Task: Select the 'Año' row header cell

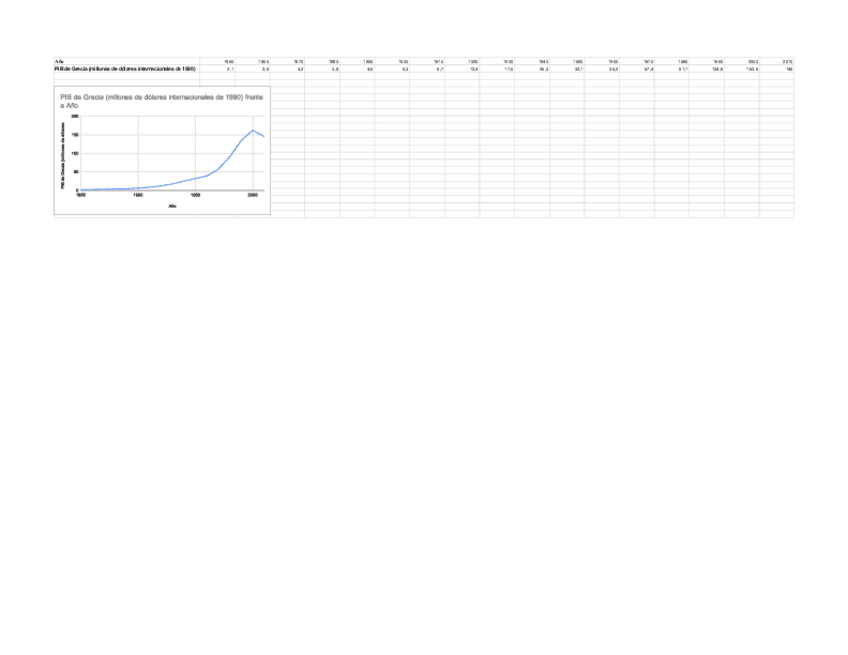Action: click(x=127, y=61)
